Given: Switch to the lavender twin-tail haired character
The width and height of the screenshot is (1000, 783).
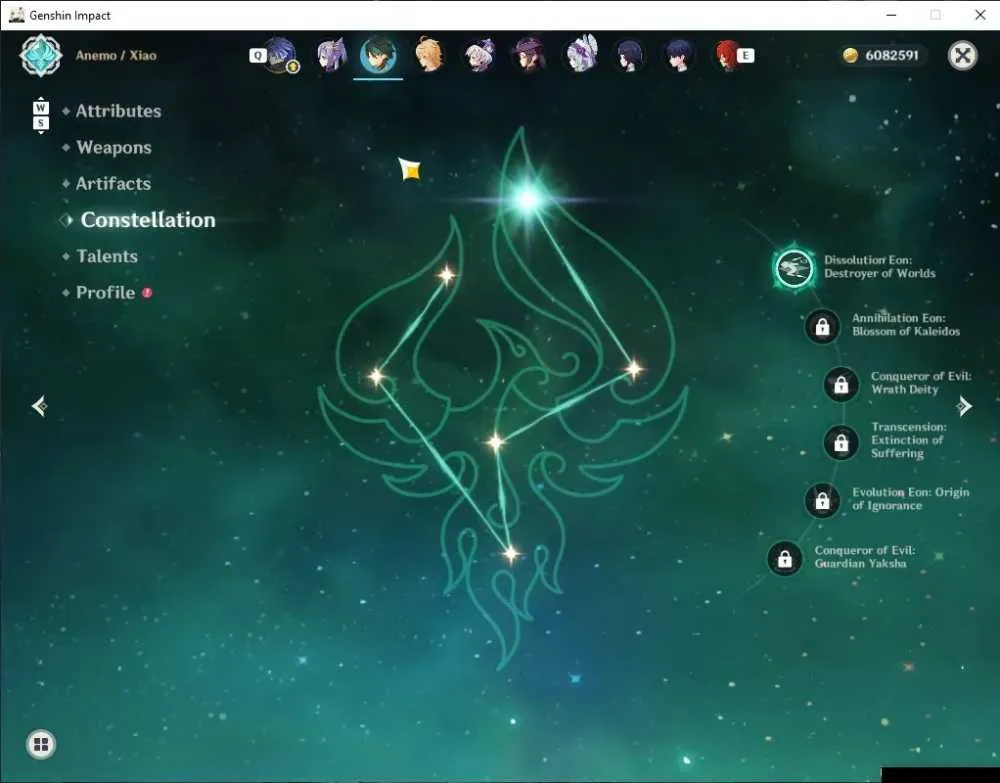Looking at the screenshot, I should tap(331, 55).
